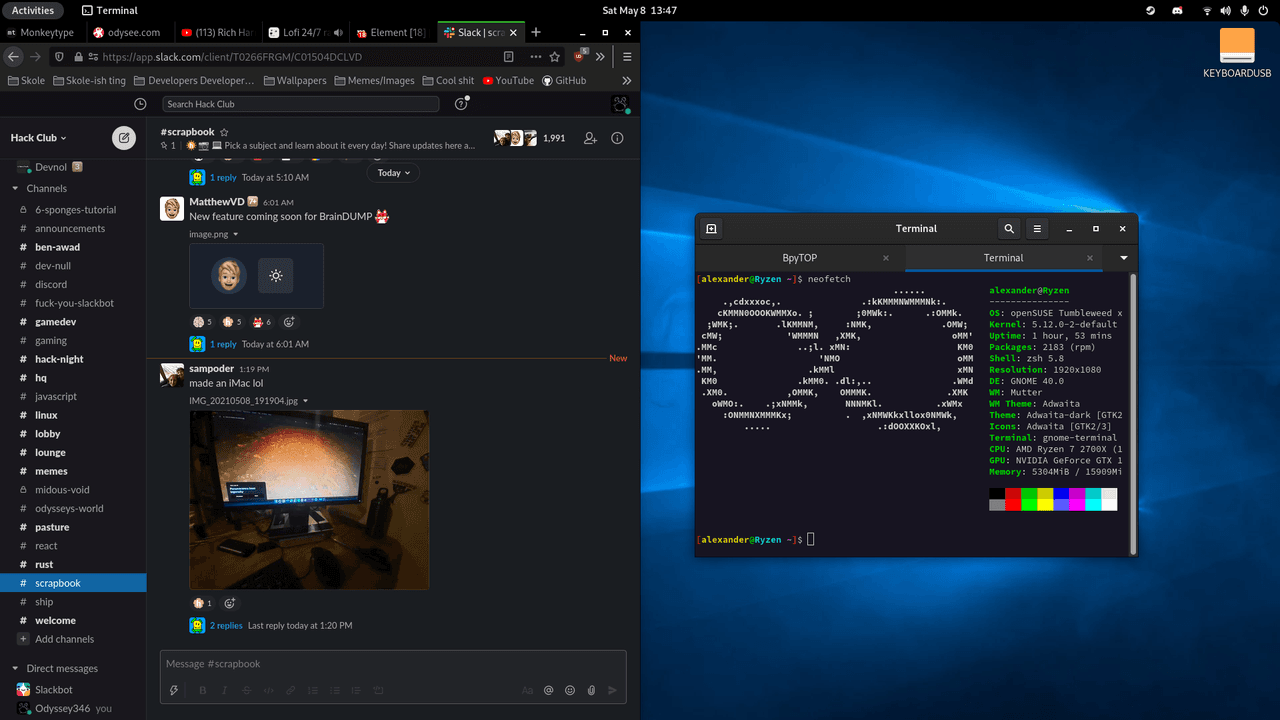Open the user avatar menu in Slack top bar
The image size is (1280, 720).
click(620, 104)
